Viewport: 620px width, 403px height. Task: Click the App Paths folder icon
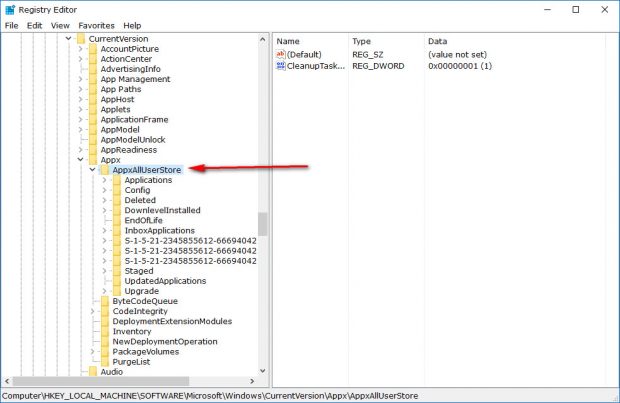click(93, 89)
